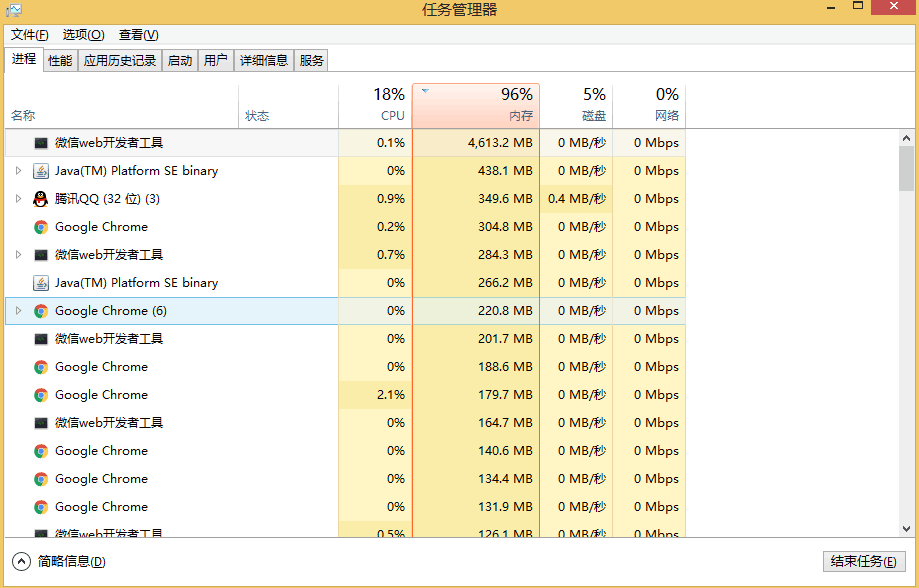Open the 选项(O) menu
The width and height of the screenshot is (919, 588).
pos(83,35)
